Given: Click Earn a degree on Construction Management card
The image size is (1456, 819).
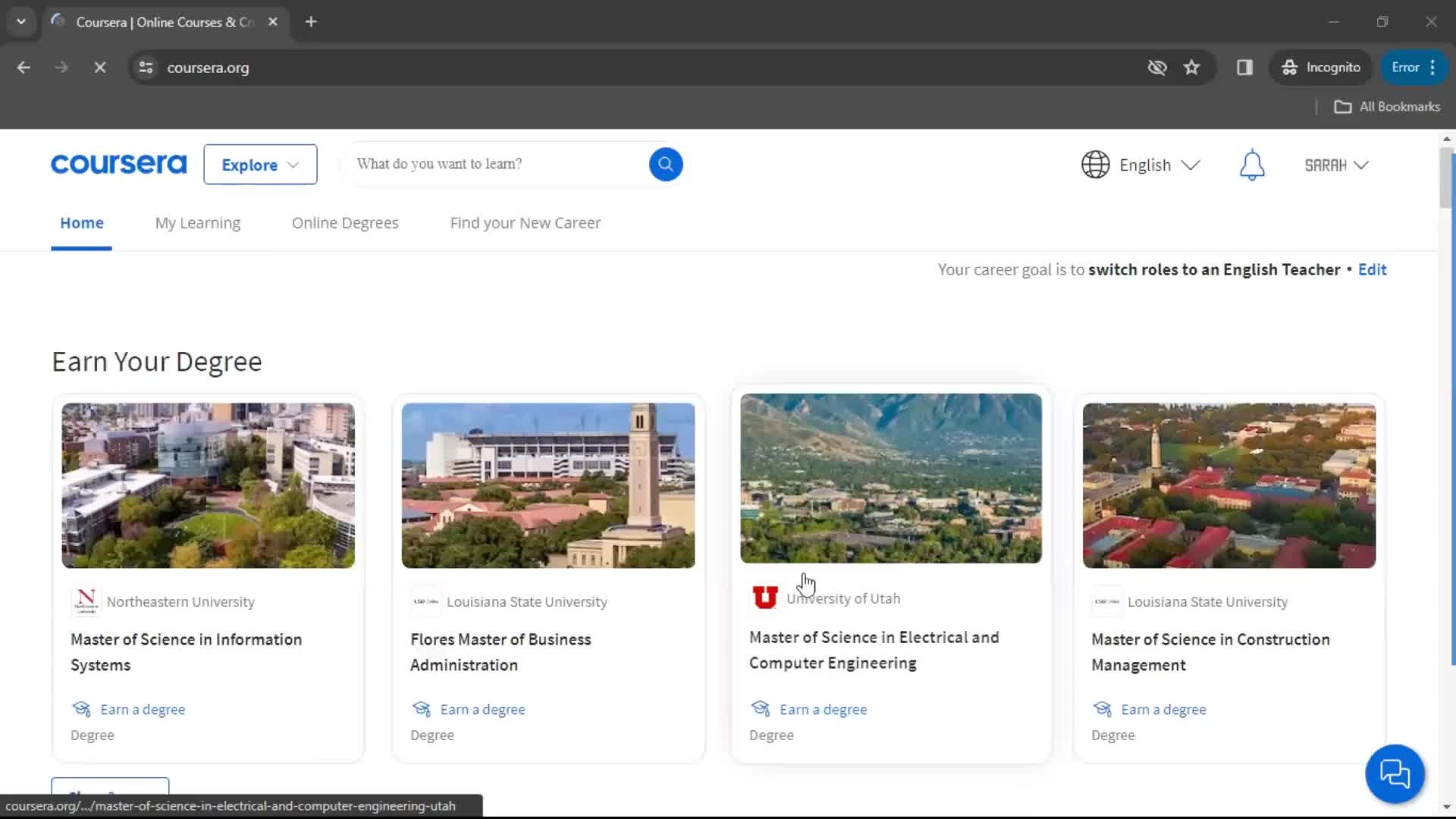Looking at the screenshot, I should click(x=1163, y=709).
